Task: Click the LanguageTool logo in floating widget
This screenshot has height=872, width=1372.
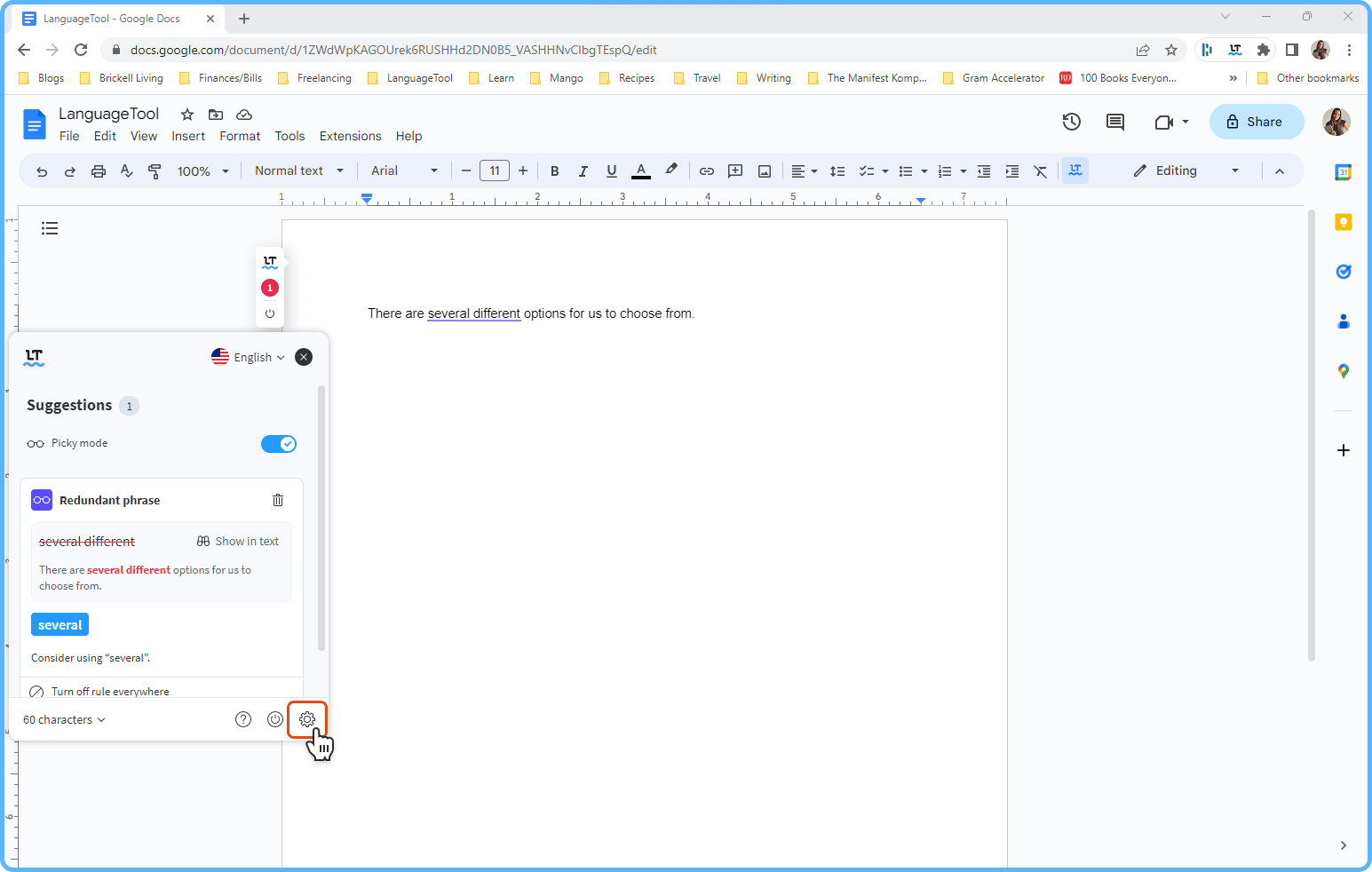Action: point(270,262)
